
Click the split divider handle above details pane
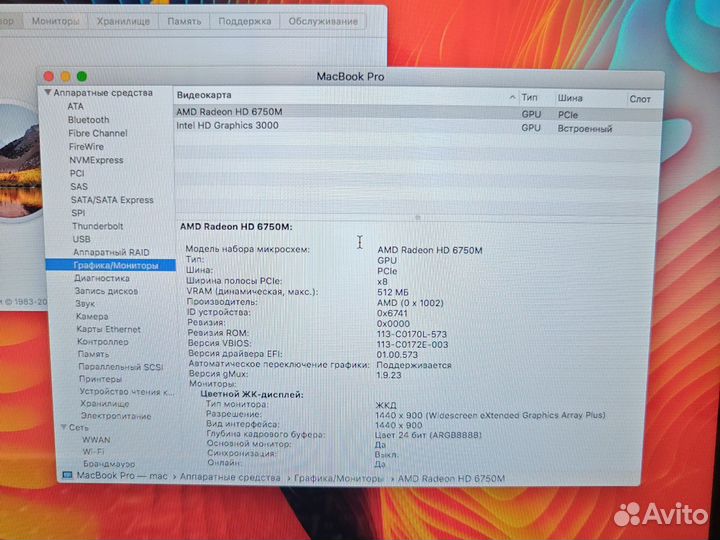click(417, 218)
